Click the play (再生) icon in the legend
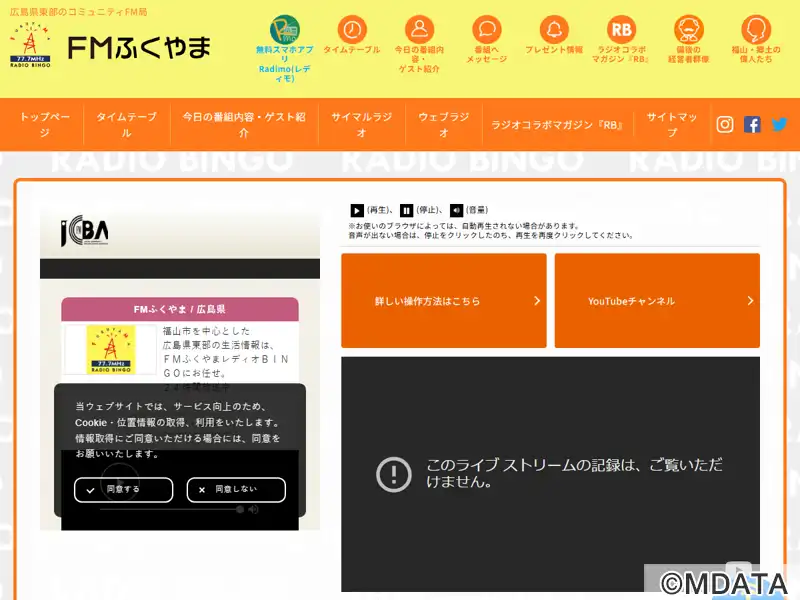The height and width of the screenshot is (600, 800). pyautogui.click(x=357, y=210)
